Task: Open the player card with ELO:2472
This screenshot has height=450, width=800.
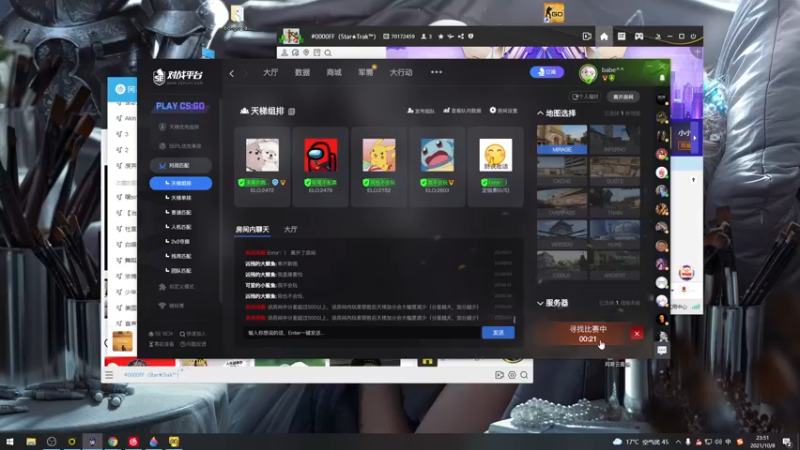Action: [x=262, y=166]
